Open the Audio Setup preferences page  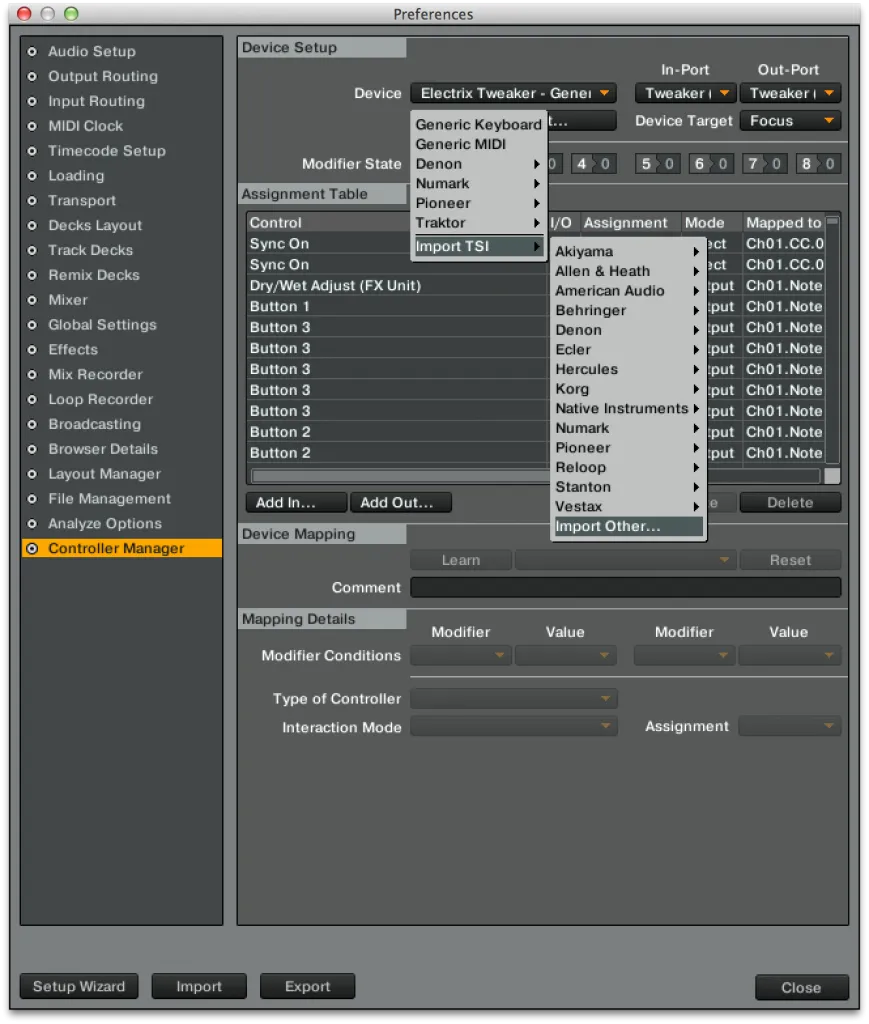pyautogui.click(x=91, y=52)
